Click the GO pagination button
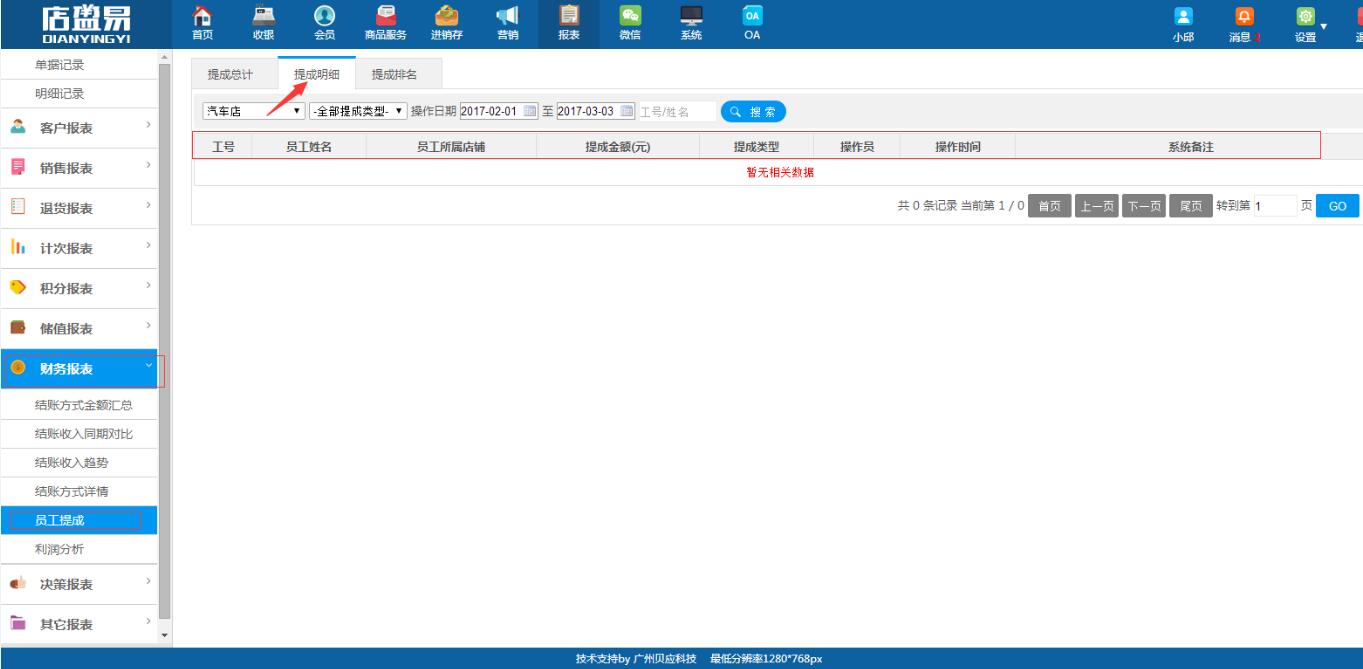1363x669 pixels. (1339, 205)
